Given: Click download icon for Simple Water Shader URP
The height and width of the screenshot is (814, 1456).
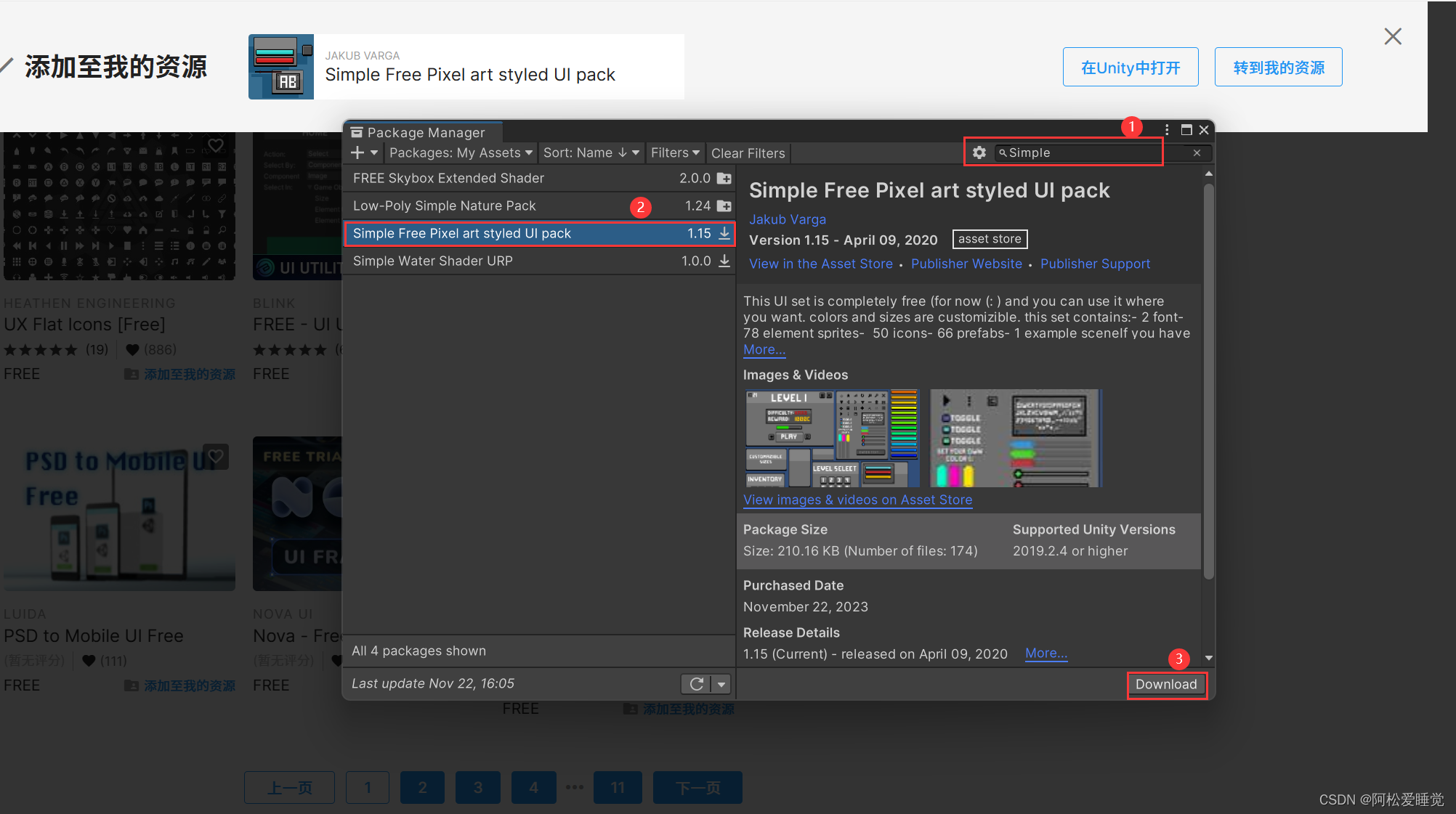Looking at the screenshot, I should [x=724, y=261].
